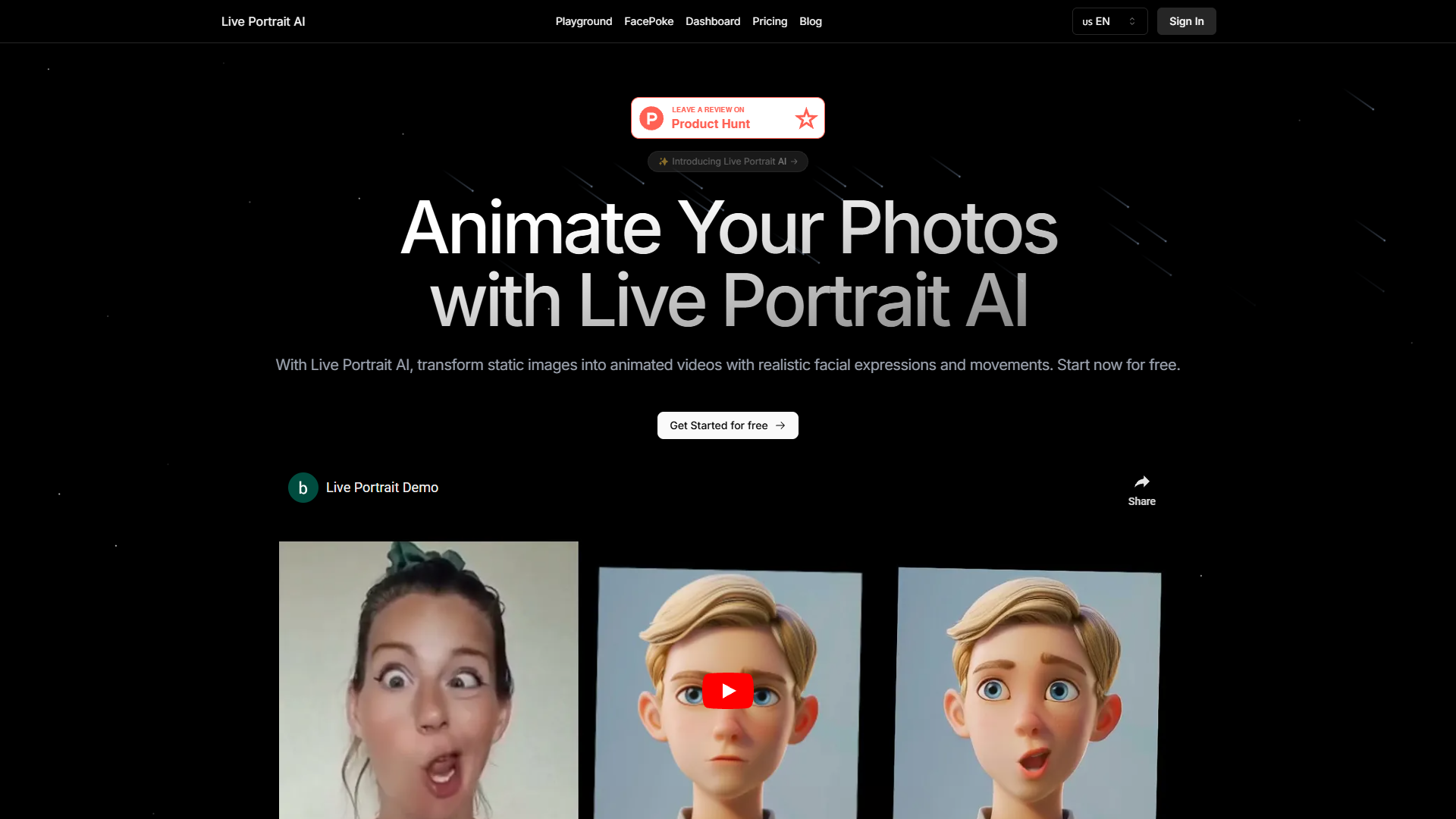Viewport: 1456px width, 819px height.
Task: Play the Live Portrait Demo YouTube video
Action: (x=727, y=690)
